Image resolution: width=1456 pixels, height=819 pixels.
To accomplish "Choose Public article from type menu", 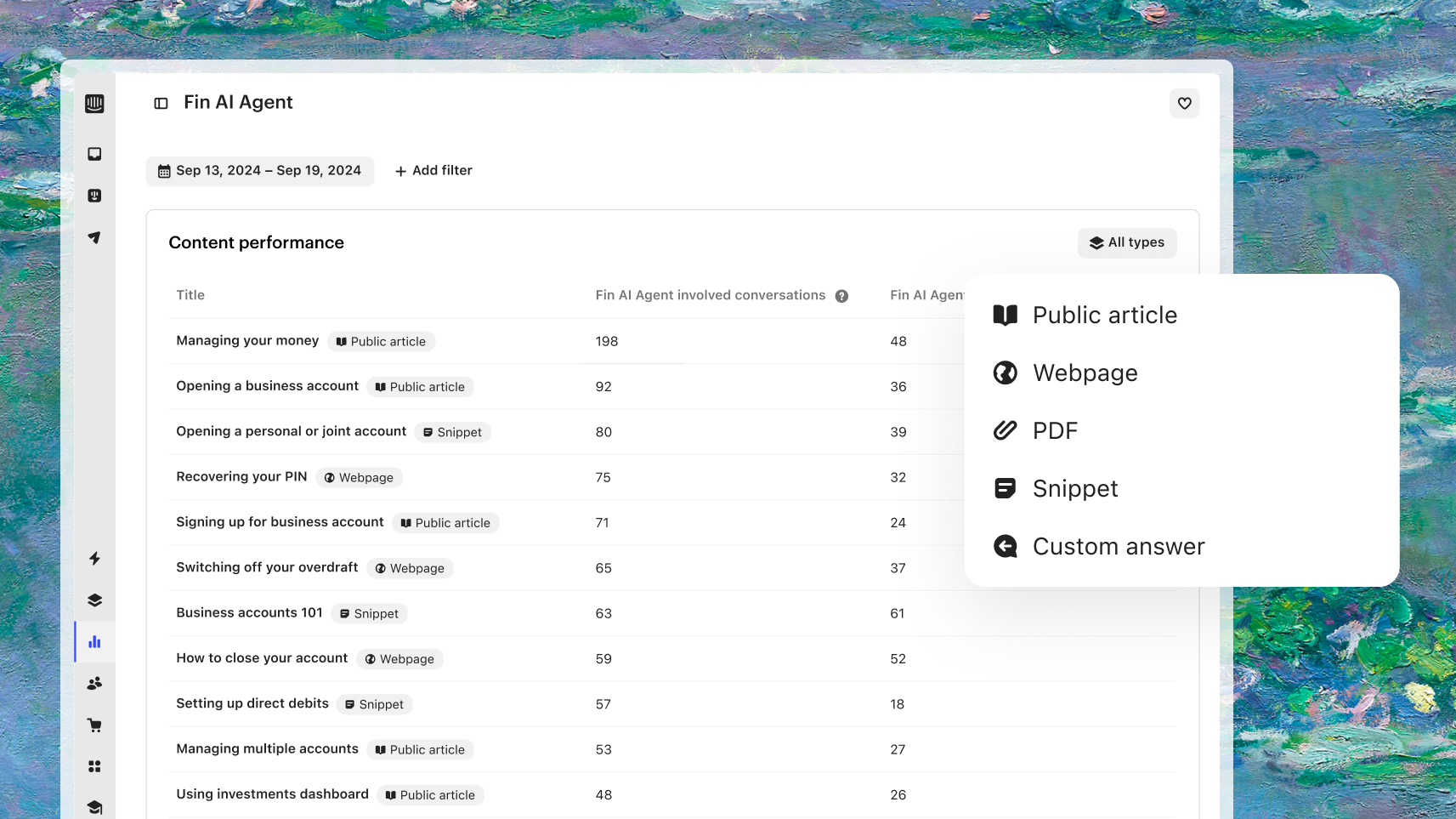I will 1104,316.
